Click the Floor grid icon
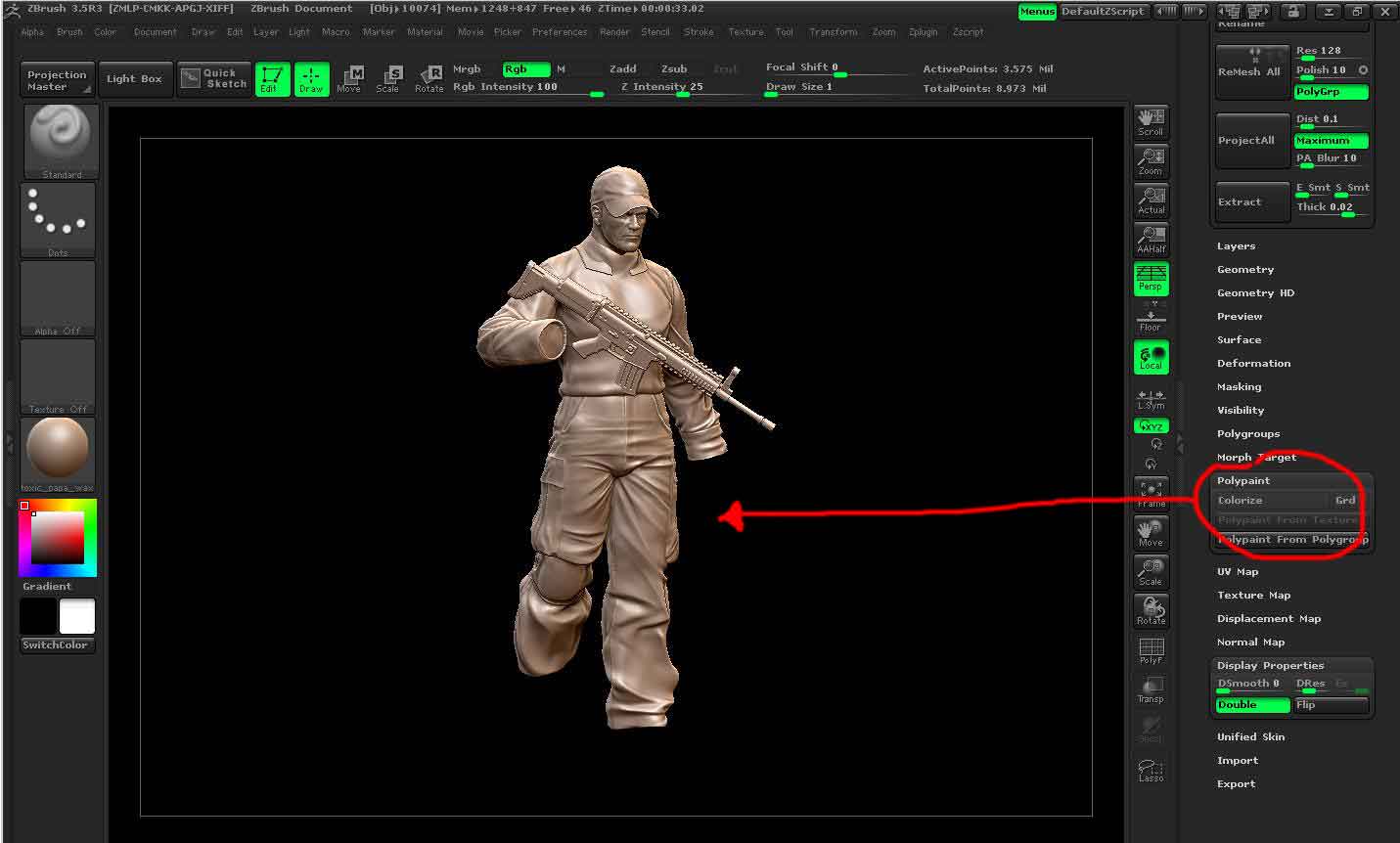The width and height of the screenshot is (1400, 843). click(1151, 317)
